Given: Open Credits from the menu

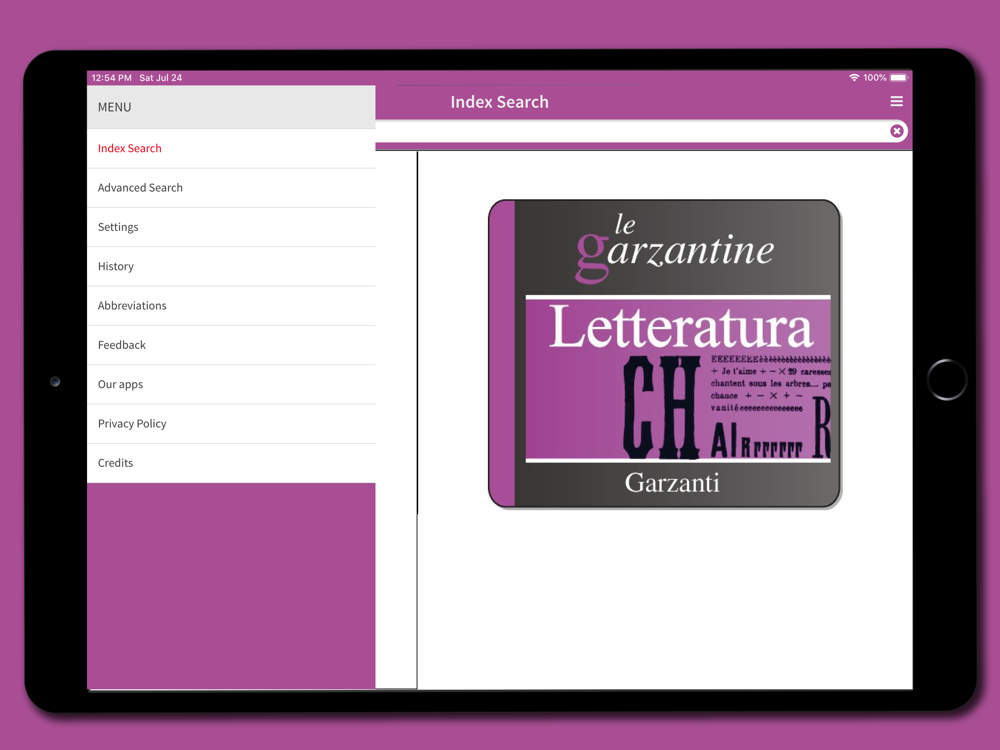Looking at the screenshot, I should pos(231,463).
